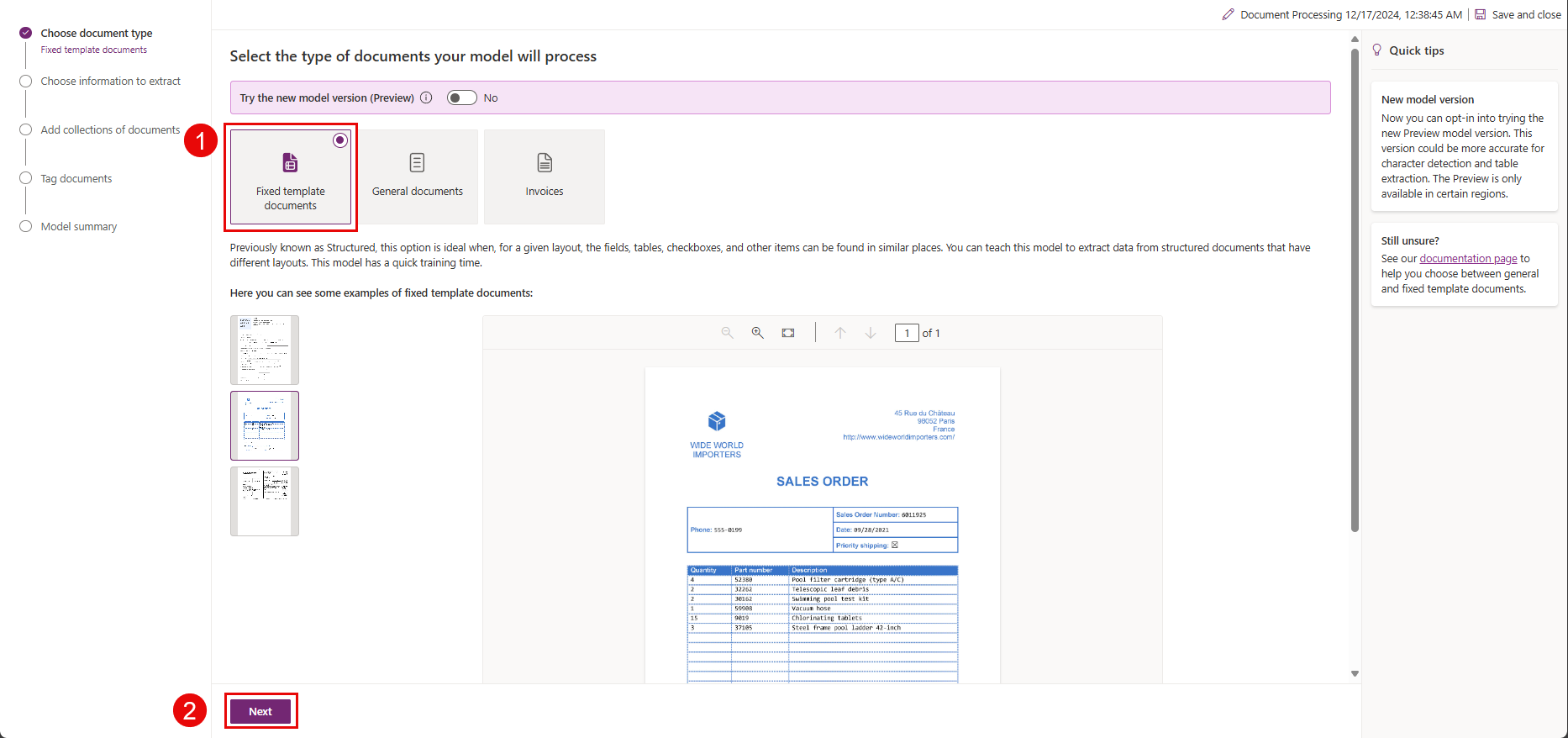The height and width of the screenshot is (738, 1568).
Task: Choose the Invoices document type tile
Action: [x=545, y=177]
